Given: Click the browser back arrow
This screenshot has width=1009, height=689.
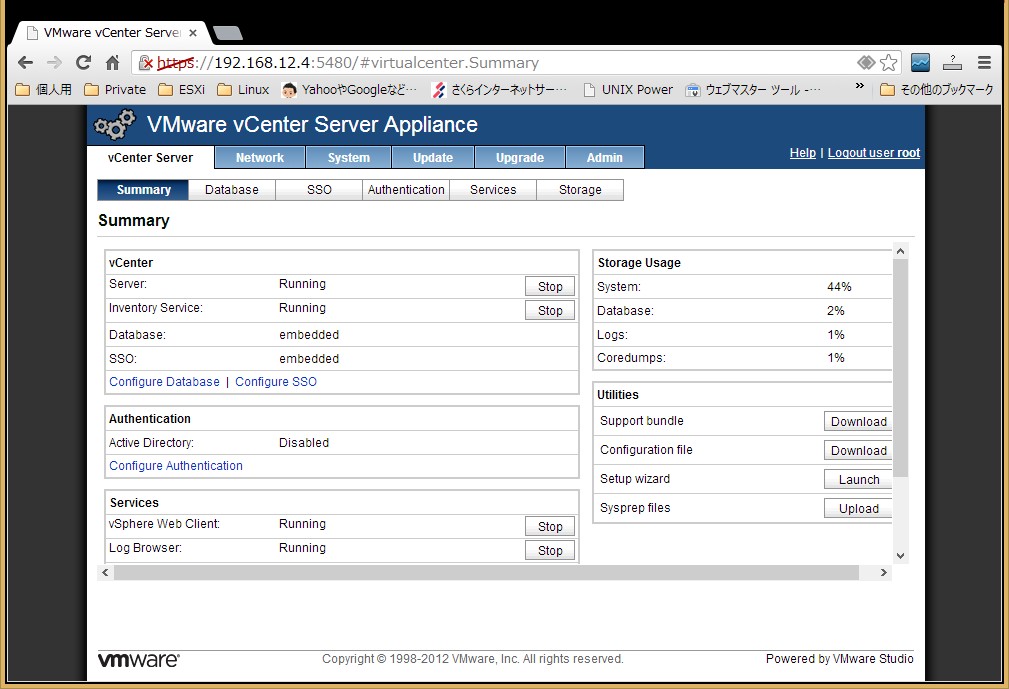Looking at the screenshot, I should (x=25, y=62).
